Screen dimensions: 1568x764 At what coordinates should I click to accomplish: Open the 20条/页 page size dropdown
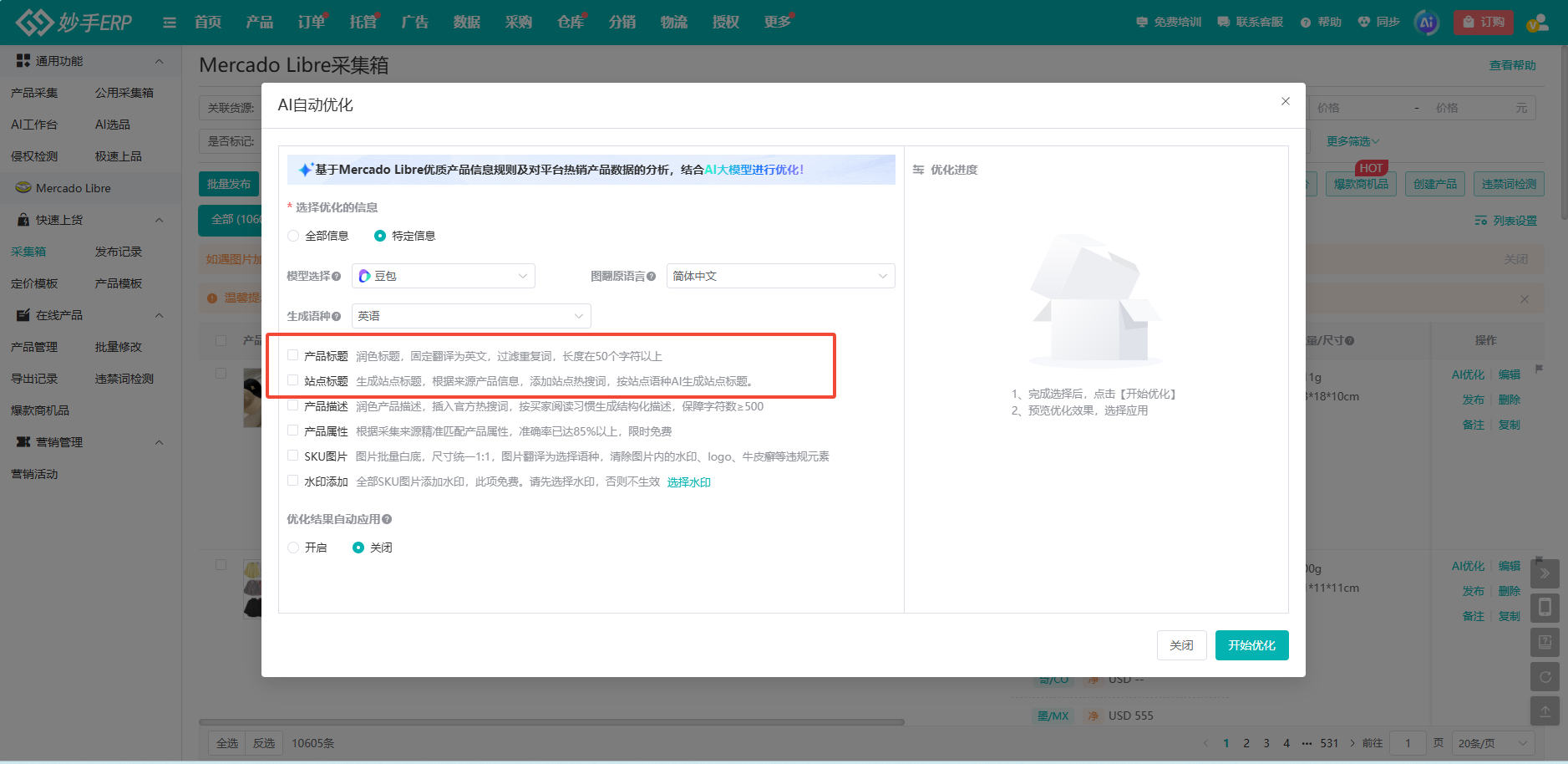(x=1493, y=743)
